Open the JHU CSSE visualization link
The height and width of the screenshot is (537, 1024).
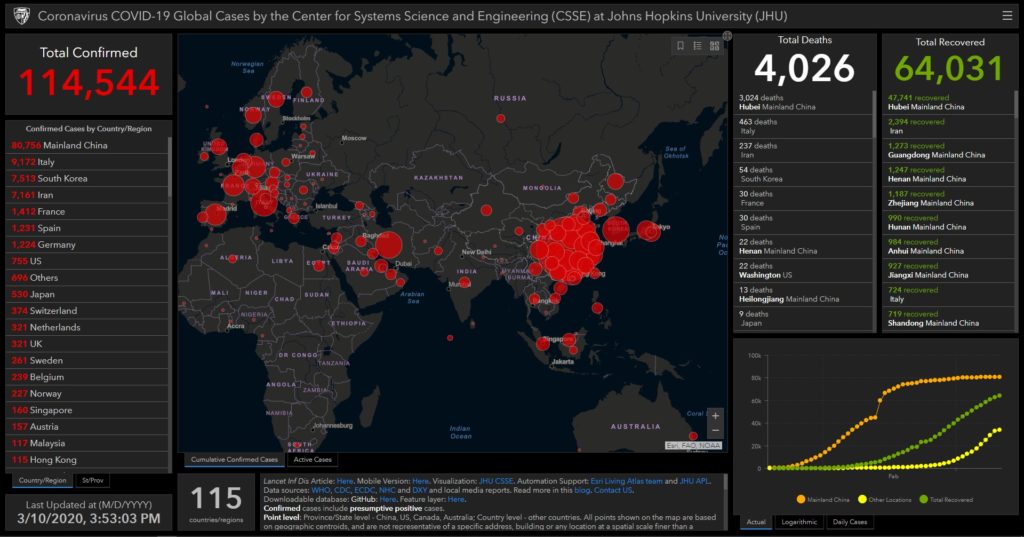[496, 481]
